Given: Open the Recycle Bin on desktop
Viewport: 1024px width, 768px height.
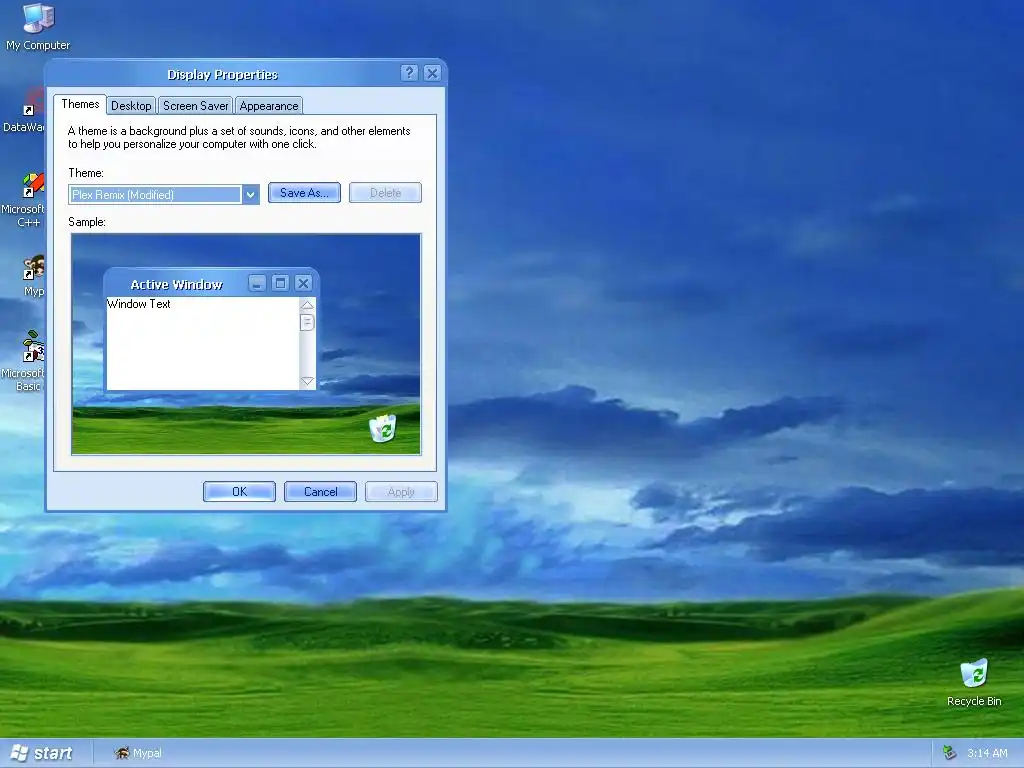Looking at the screenshot, I should (x=974, y=683).
